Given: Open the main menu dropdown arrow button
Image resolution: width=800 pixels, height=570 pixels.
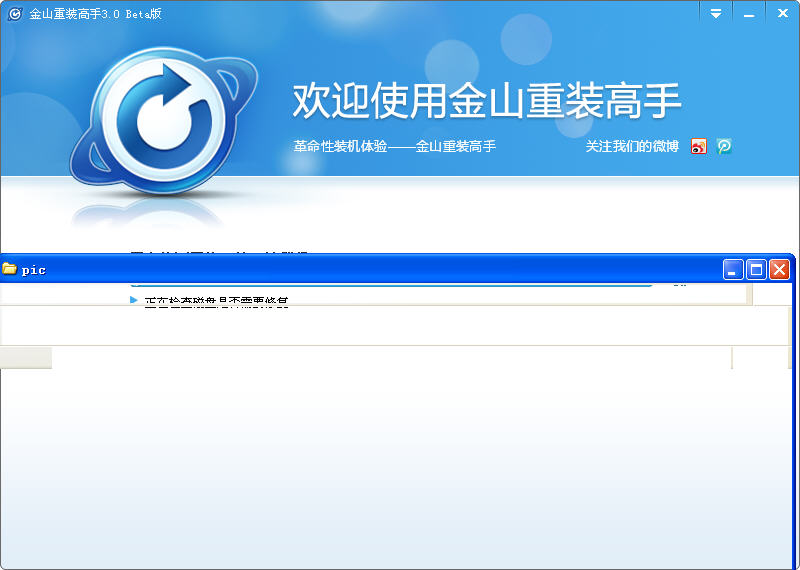Looking at the screenshot, I should click(715, 13).
